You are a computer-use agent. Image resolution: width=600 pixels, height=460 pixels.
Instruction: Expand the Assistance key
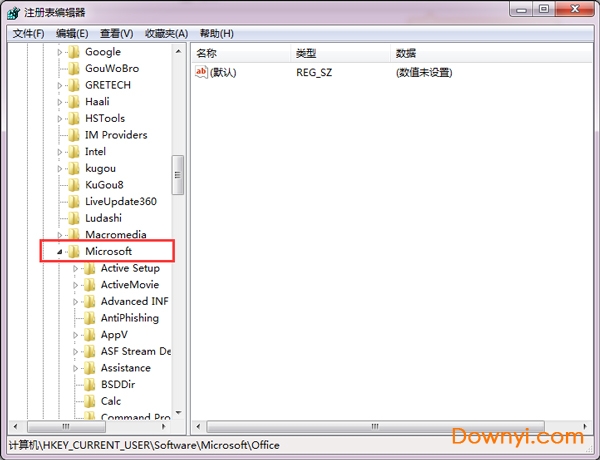tap(75, 369)
